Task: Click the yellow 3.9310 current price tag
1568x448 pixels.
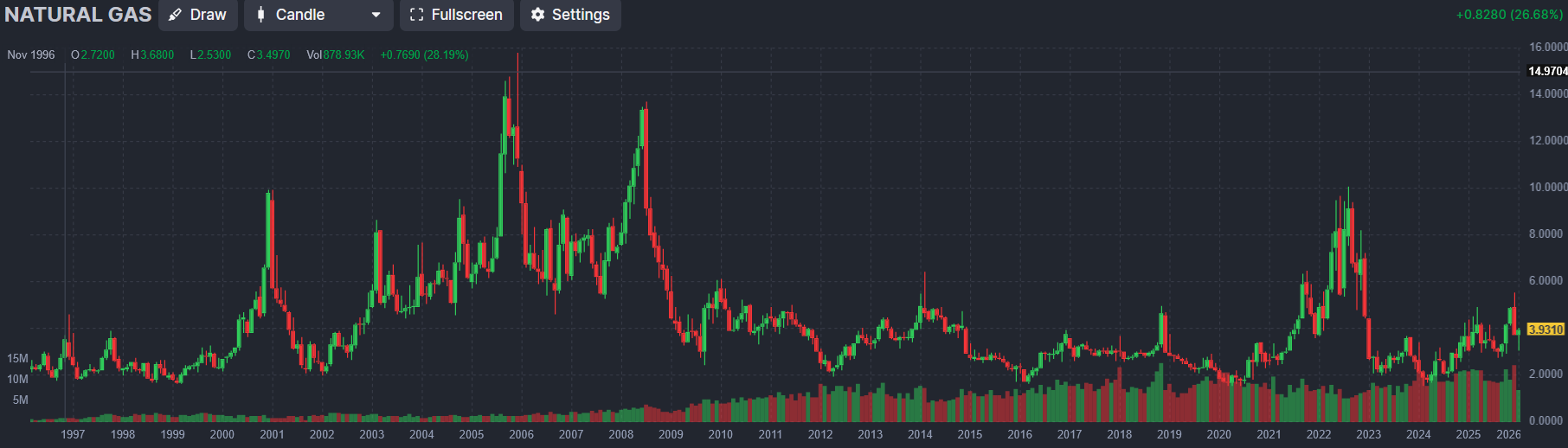Action: coord(1546,330)
